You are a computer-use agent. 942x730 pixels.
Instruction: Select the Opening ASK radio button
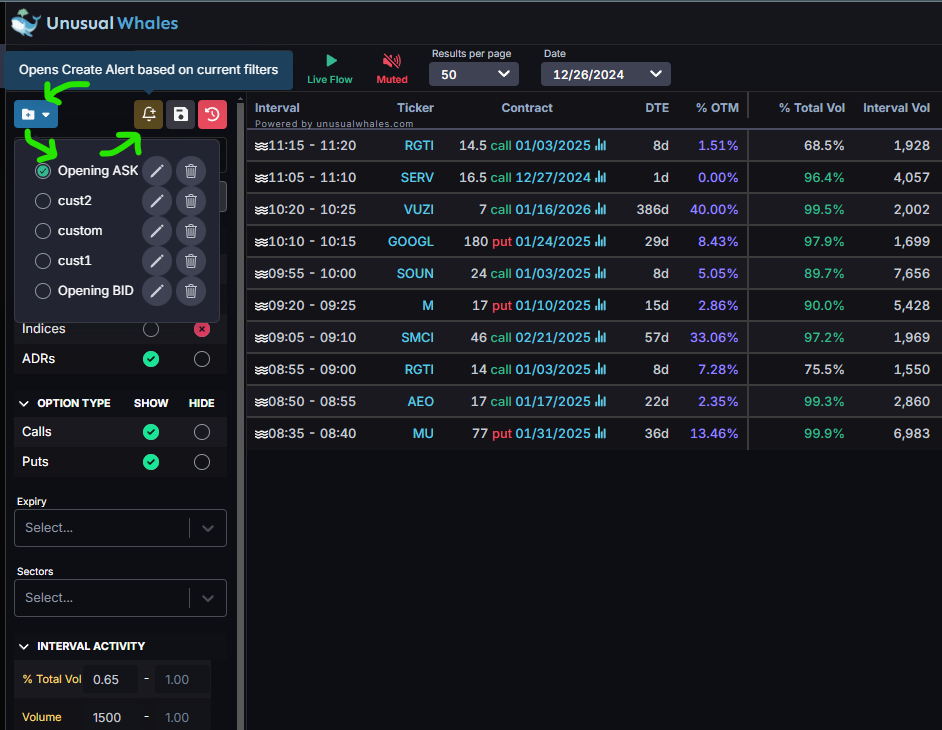click(x=43, y=171)
